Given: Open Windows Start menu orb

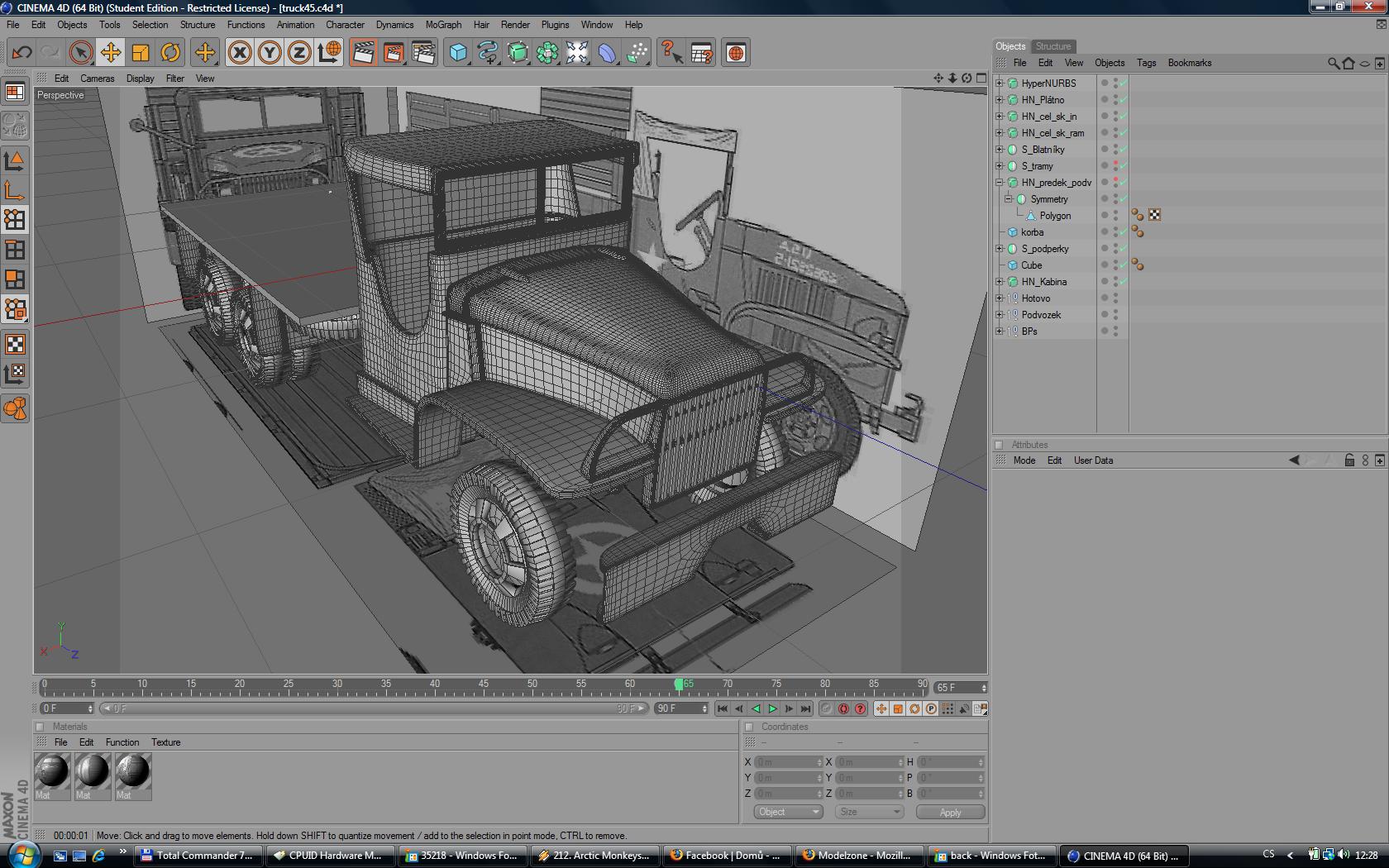Looking at the screenshot, I should pos(22,854).
